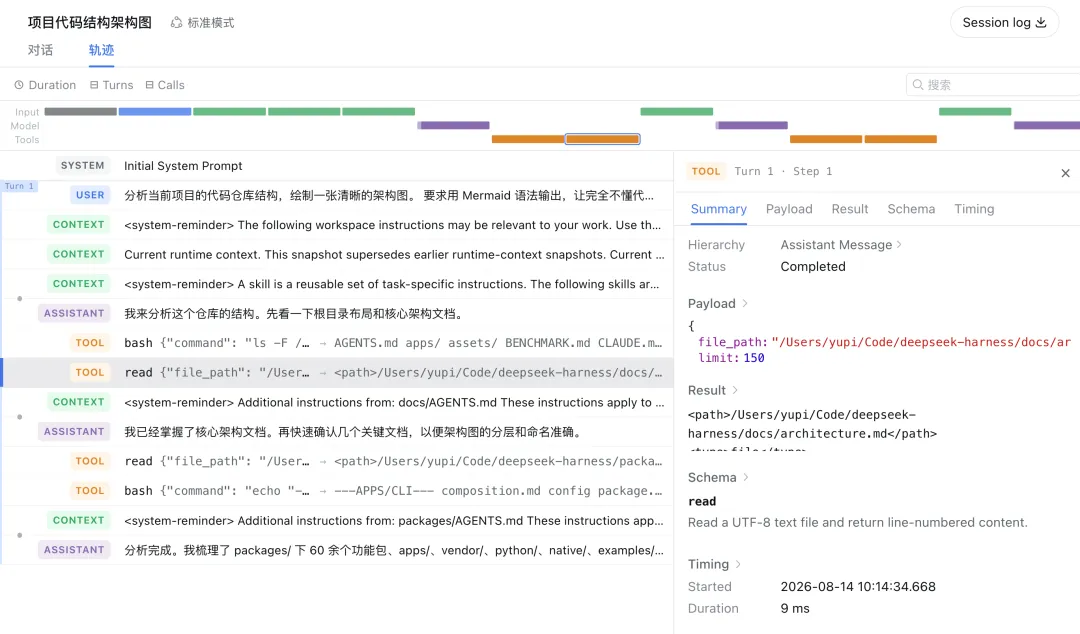Expand the Schema section chevron
This screenshot has height=634, width=1080.
pos(745,477)
